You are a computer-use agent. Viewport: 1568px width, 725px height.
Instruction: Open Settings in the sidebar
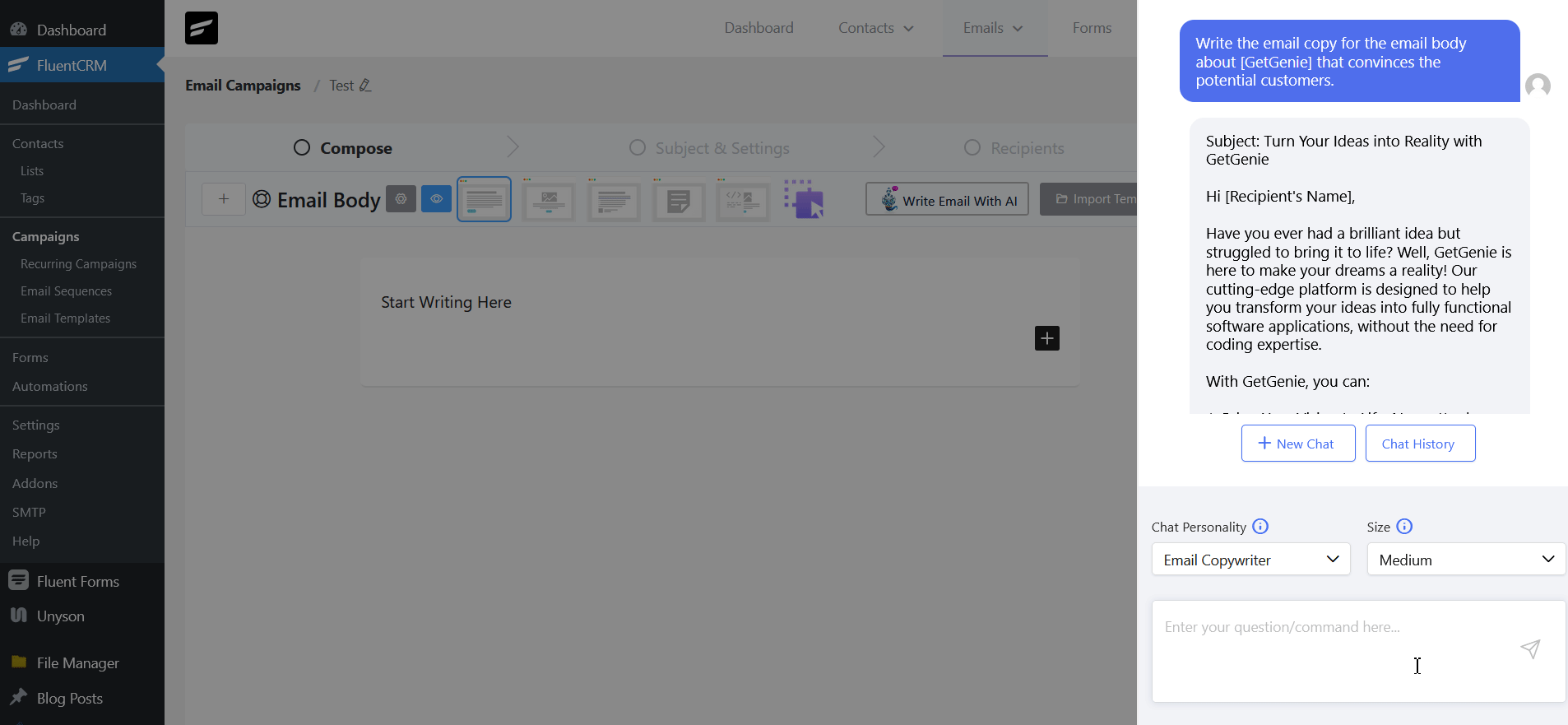coord(36,425)
